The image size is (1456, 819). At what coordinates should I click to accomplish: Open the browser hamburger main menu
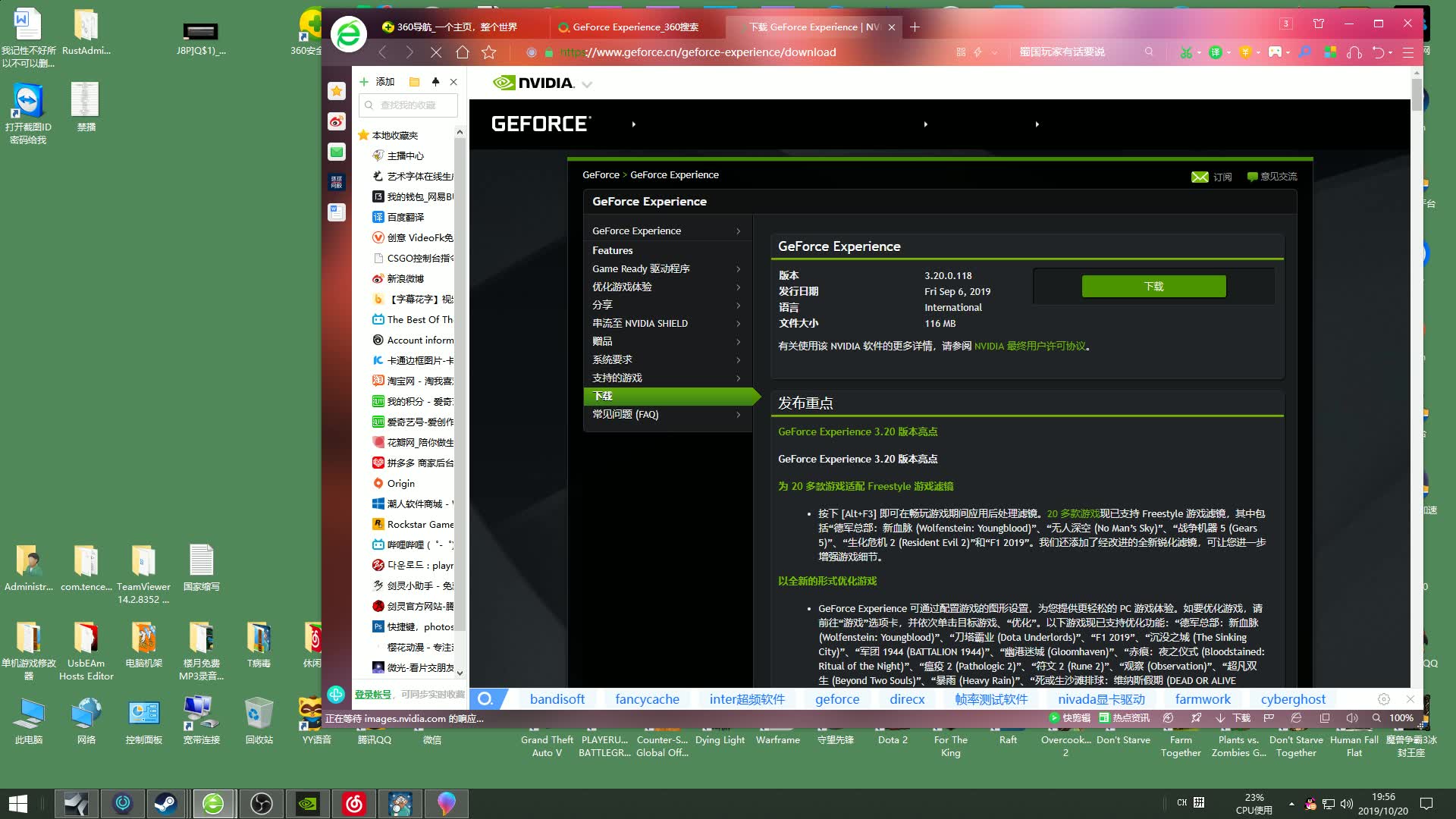coord(1408,52)
